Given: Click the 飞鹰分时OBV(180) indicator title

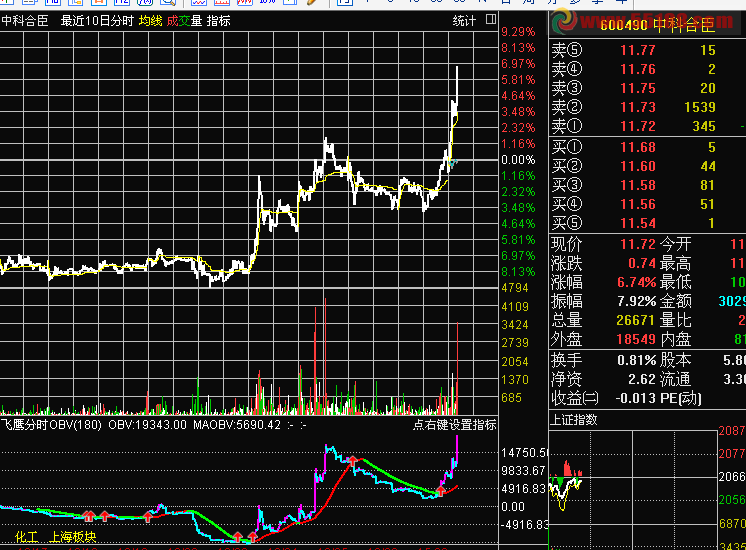Looking at the screenshot, I should point(51,424).
